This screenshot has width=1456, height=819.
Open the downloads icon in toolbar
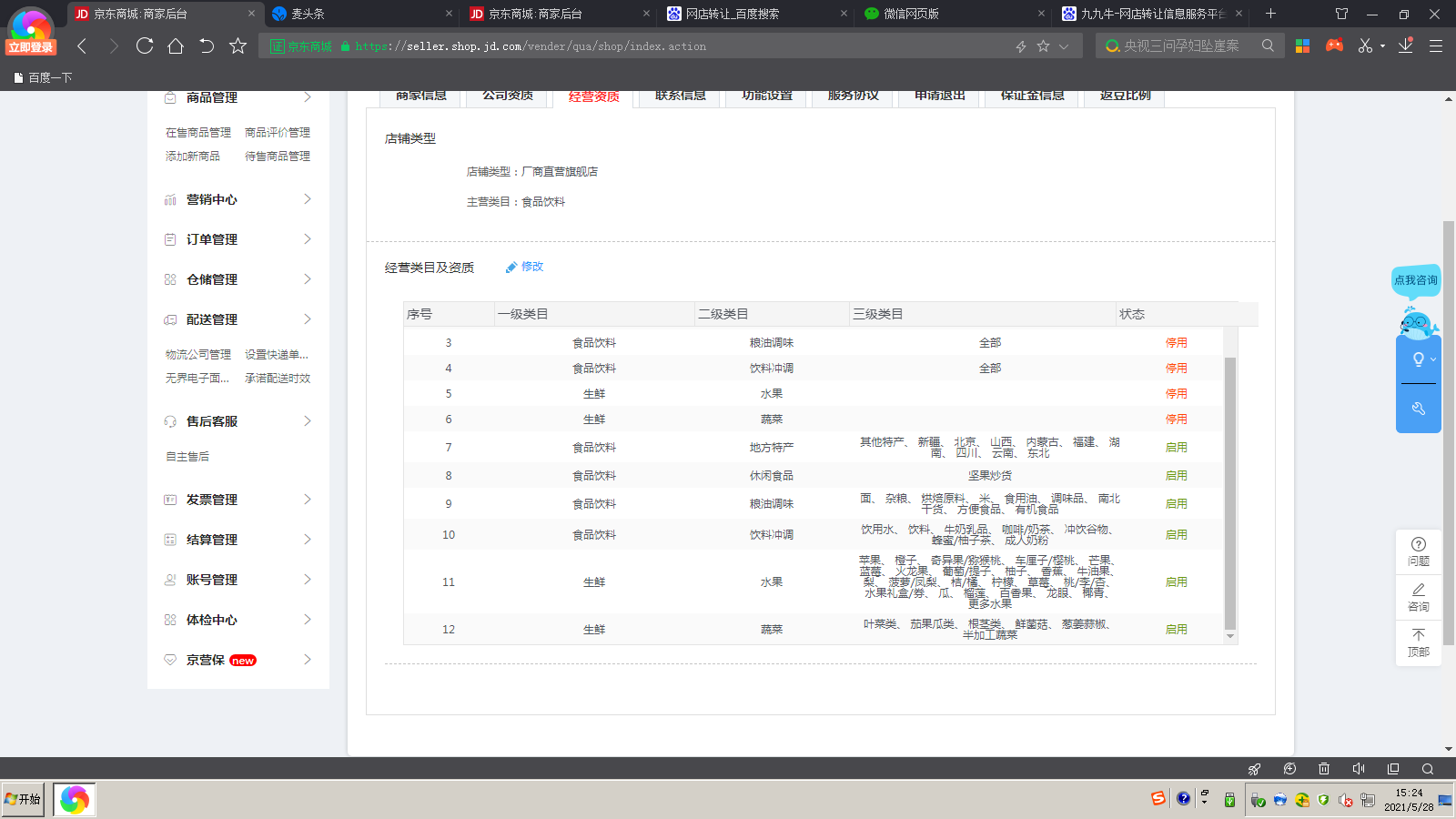click(x=1406, y=45)
